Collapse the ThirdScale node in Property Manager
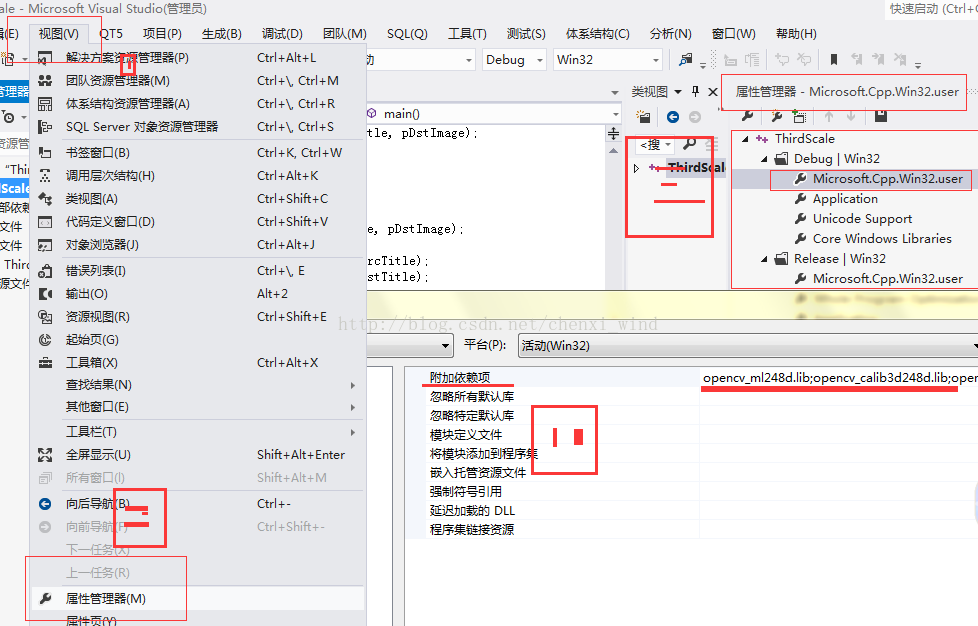This screenshot has height=626, width=978. click(745, 139)
